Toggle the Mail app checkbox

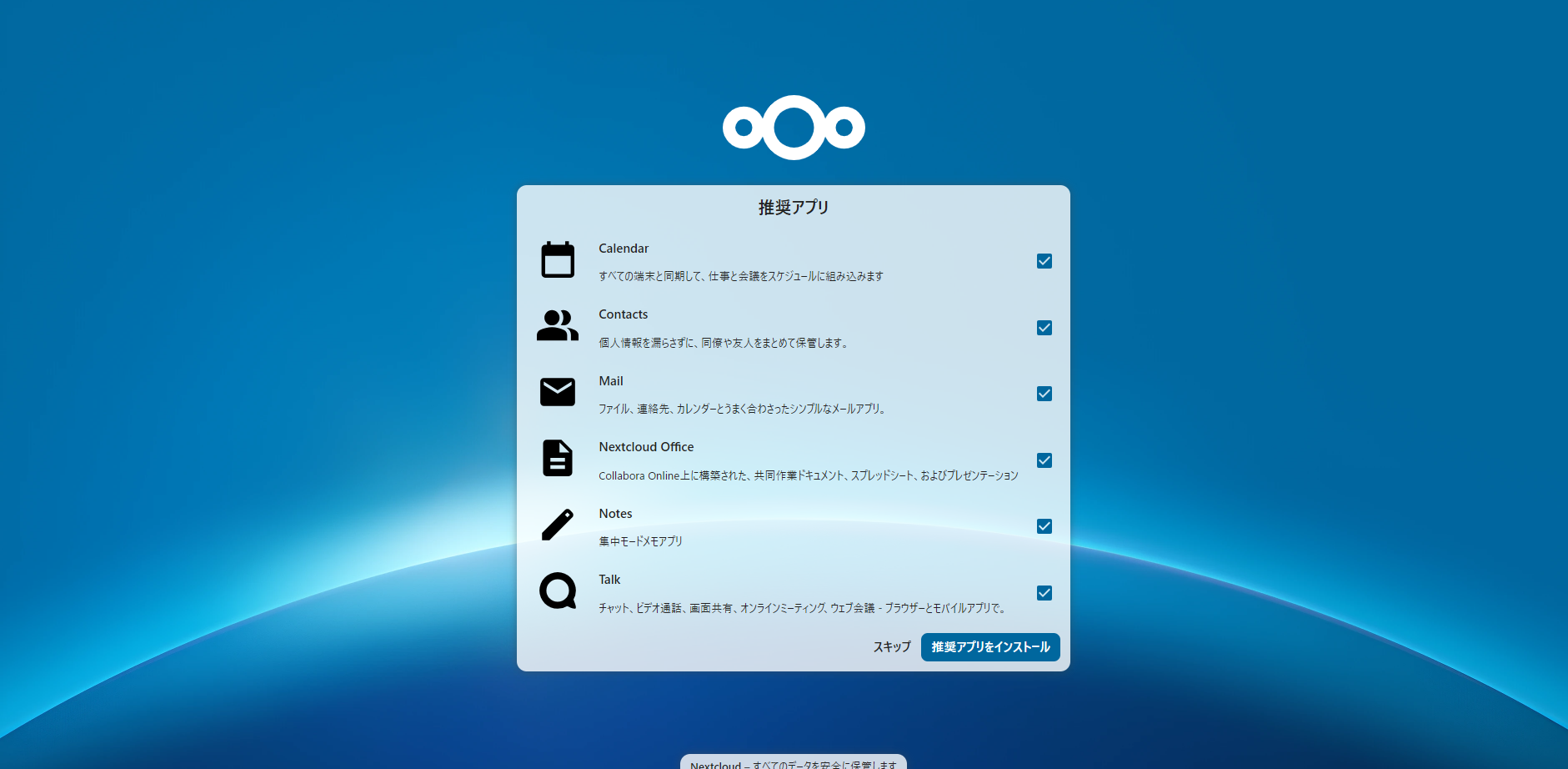(1044, 394)
